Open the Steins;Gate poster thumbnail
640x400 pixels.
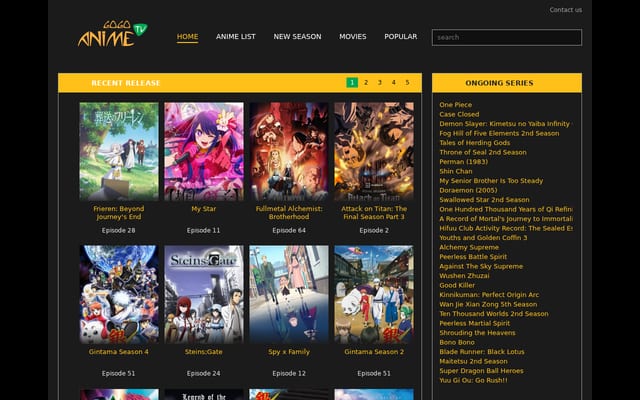(204, 294)
